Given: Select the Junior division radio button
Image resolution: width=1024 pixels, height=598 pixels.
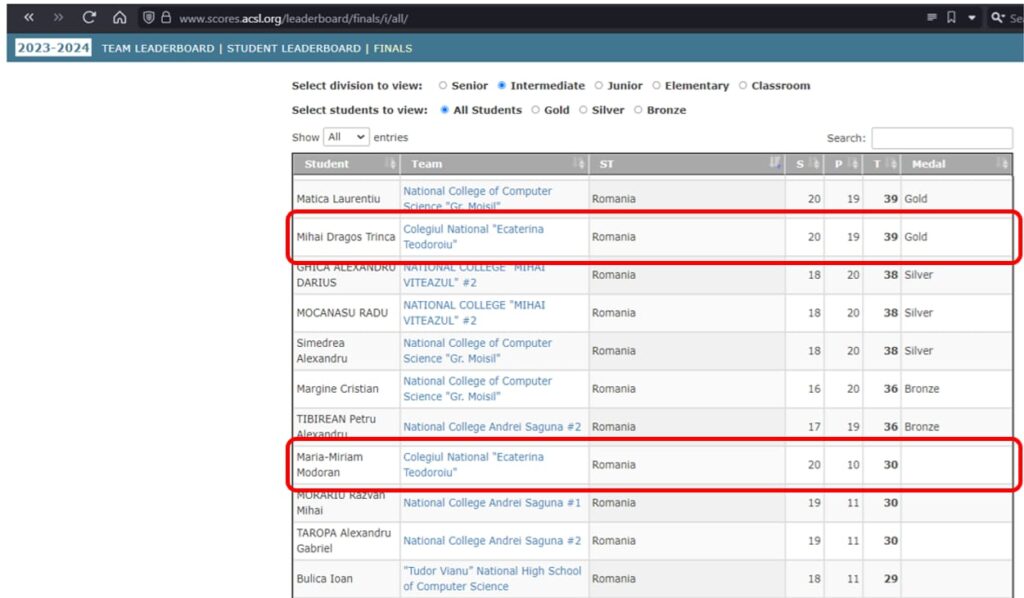Looking at the screenshot, I should click(599, 86).
